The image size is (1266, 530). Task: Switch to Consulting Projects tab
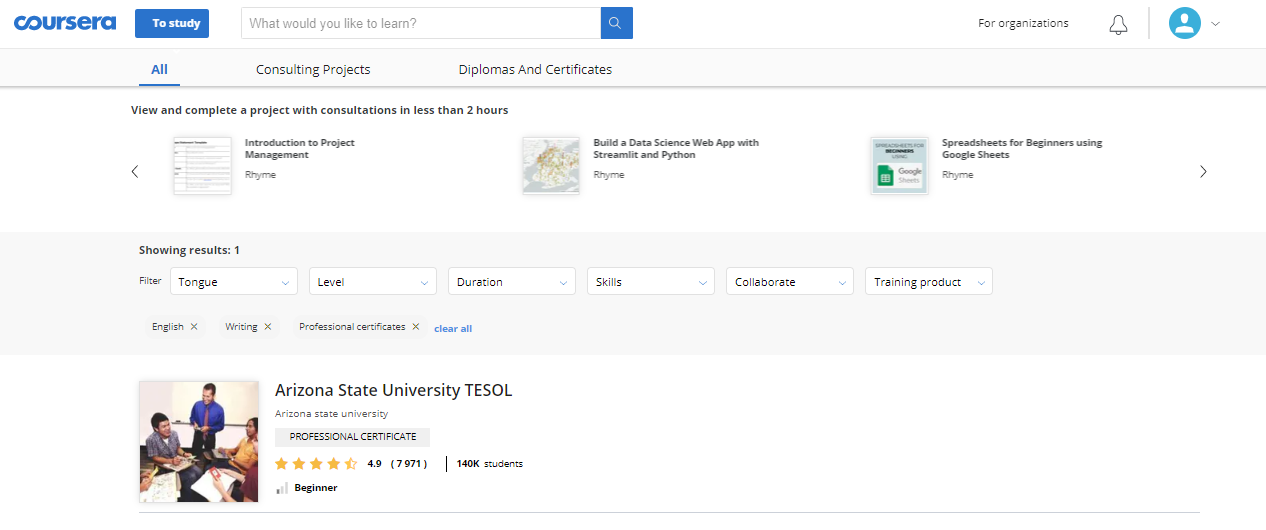pos(313,69)
